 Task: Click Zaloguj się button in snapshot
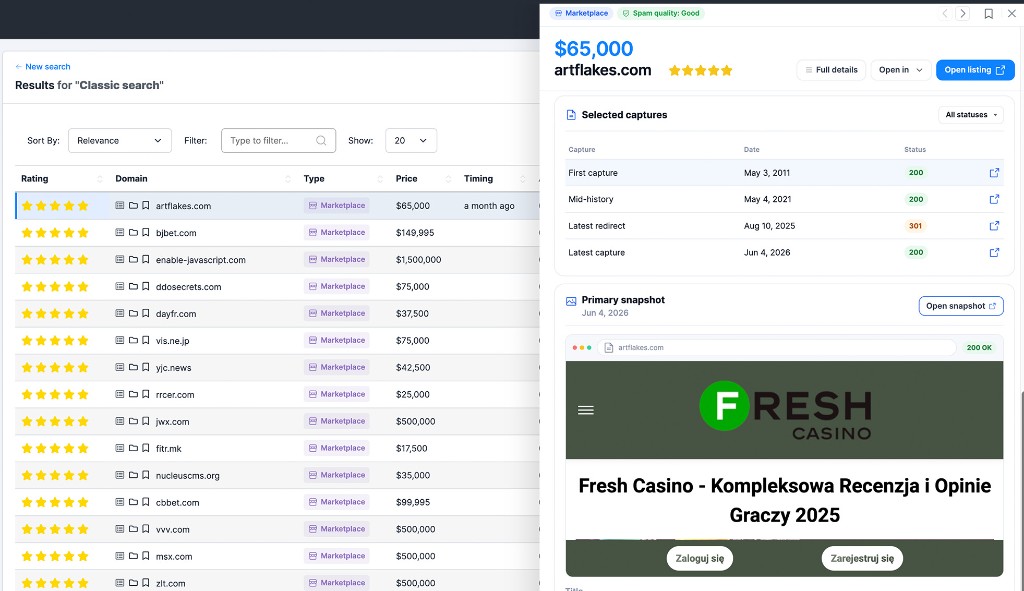tap(699, 558)
